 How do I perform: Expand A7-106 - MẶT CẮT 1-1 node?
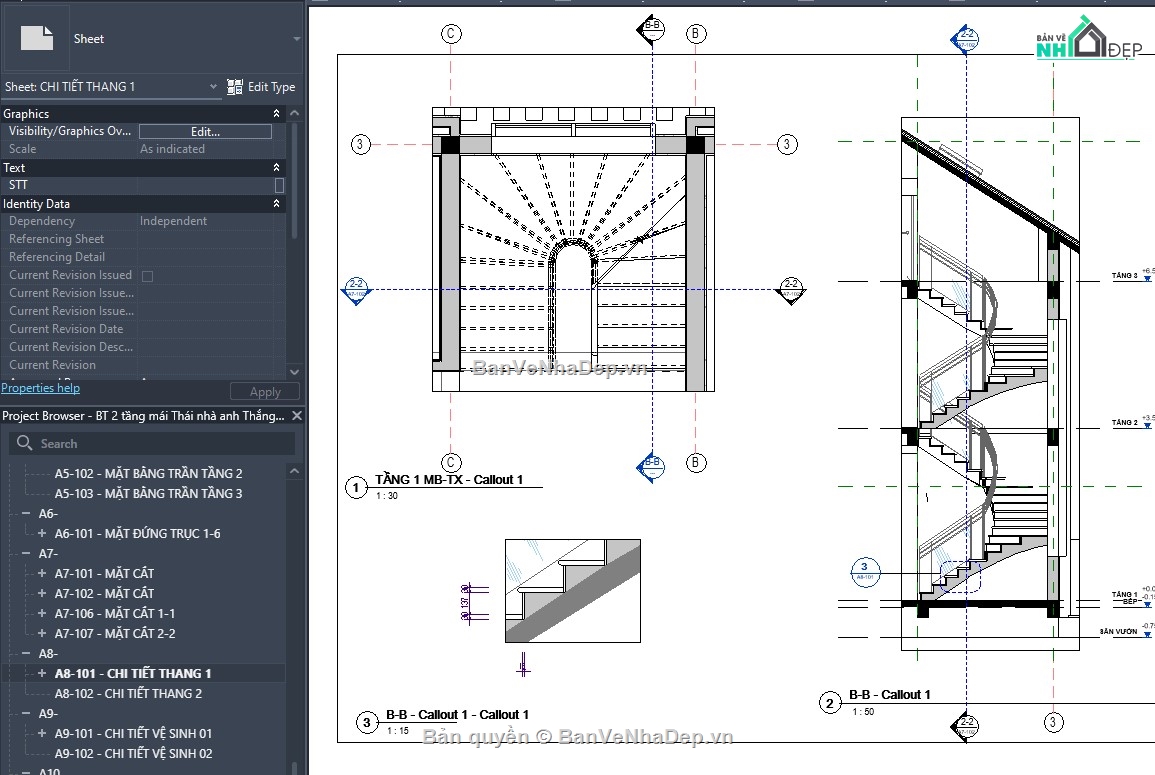tap(42, 613)
